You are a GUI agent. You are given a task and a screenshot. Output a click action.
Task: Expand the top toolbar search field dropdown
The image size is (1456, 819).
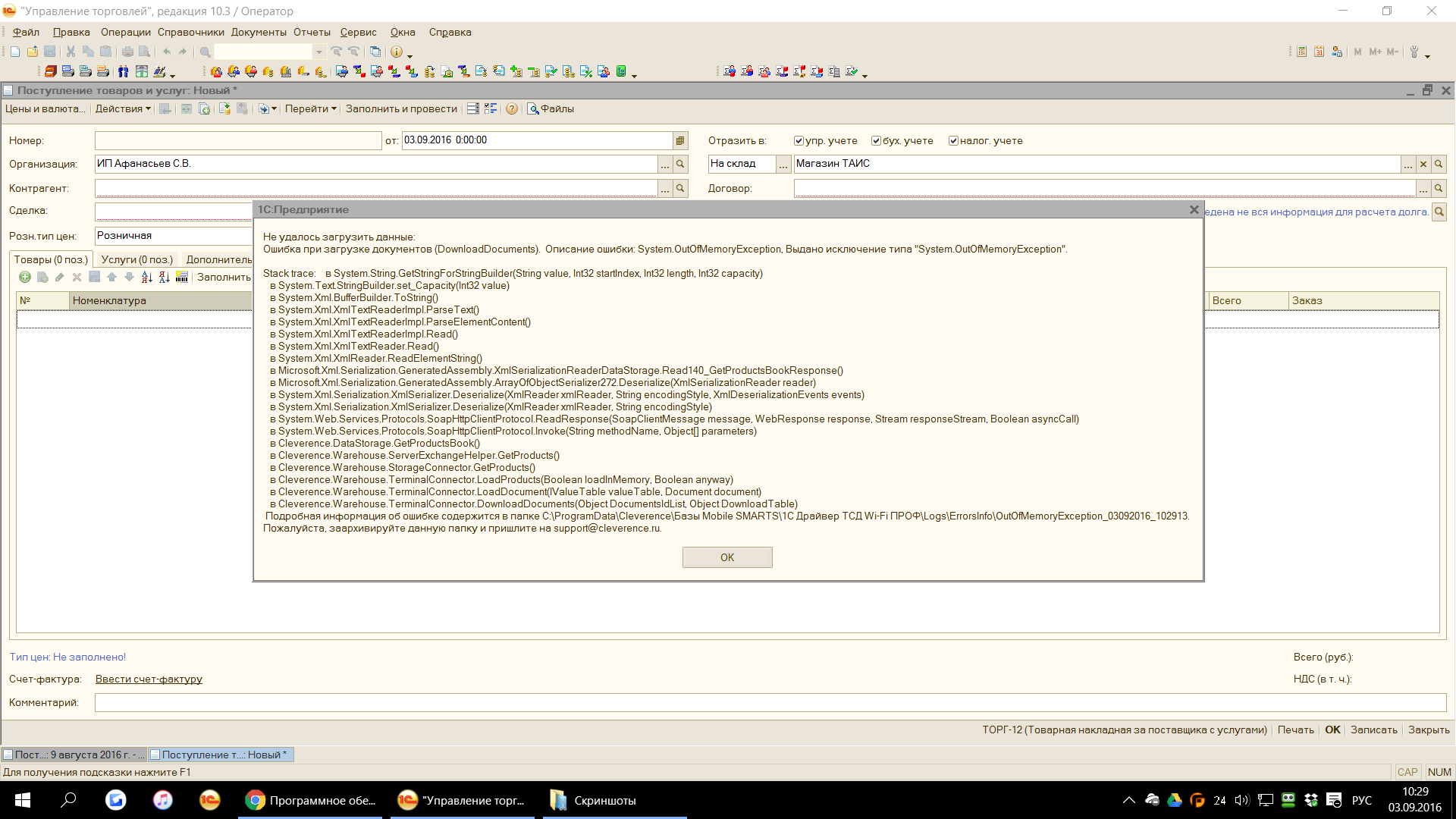tap(319, 52)
